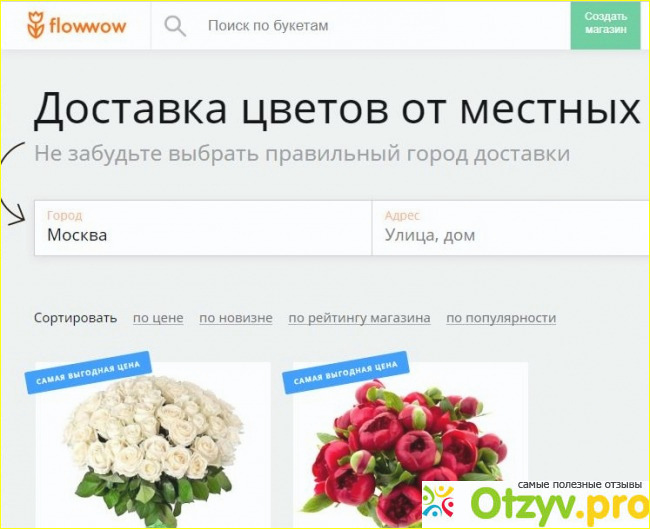650x529 pixels.
Task: Click 'Самая выгодная цена' badge on red peonies
Action: click(346, 372)
